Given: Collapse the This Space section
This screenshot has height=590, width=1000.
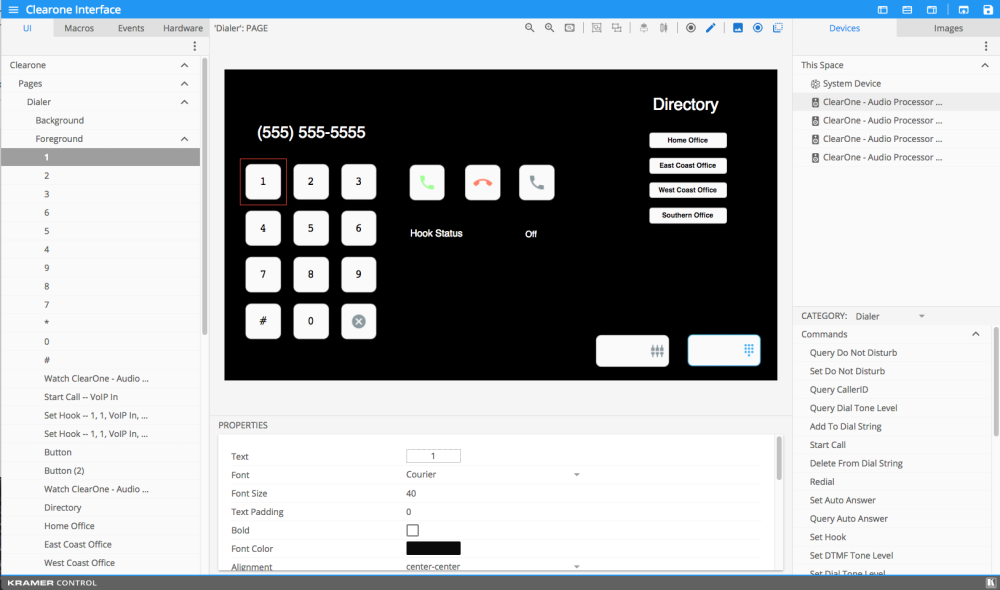Looking at the screenshot, I should [985, 65].
